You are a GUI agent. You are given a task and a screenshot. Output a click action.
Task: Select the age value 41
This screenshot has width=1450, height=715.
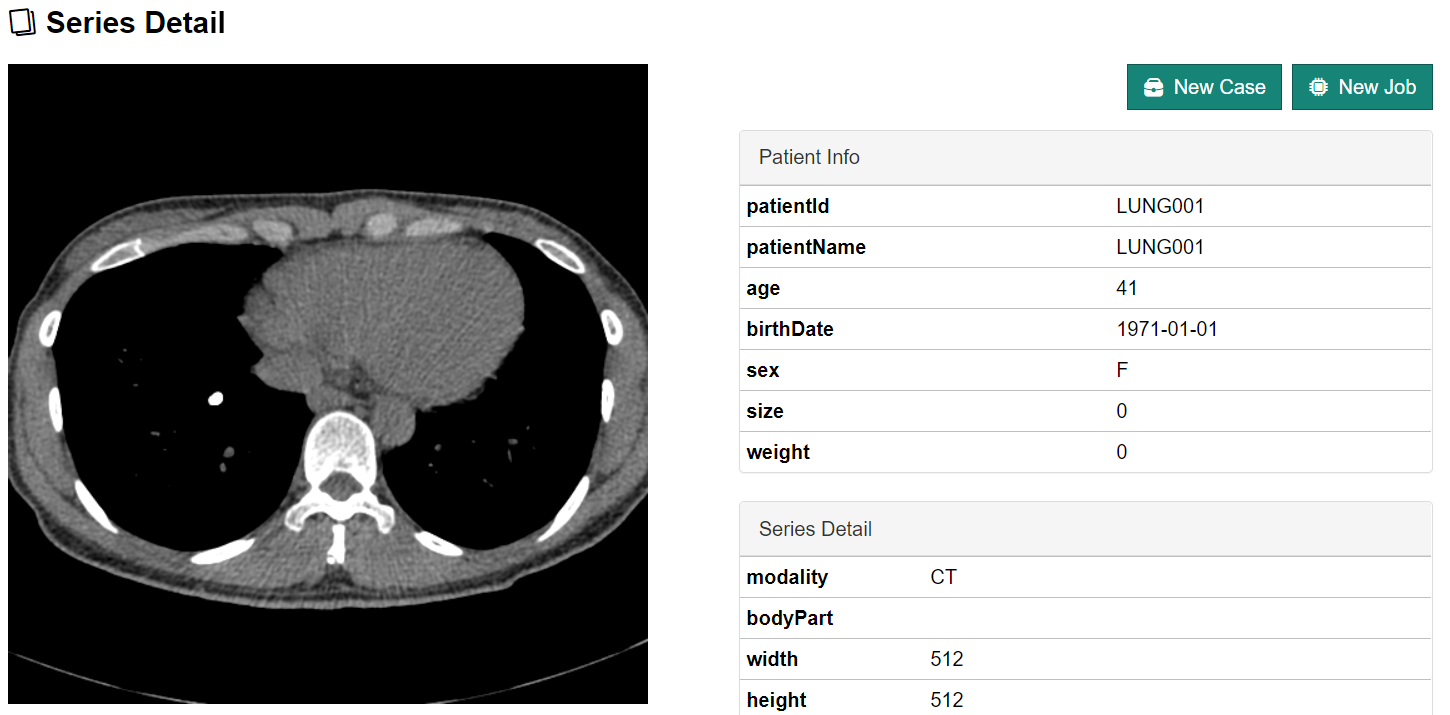pos(1127,289)
